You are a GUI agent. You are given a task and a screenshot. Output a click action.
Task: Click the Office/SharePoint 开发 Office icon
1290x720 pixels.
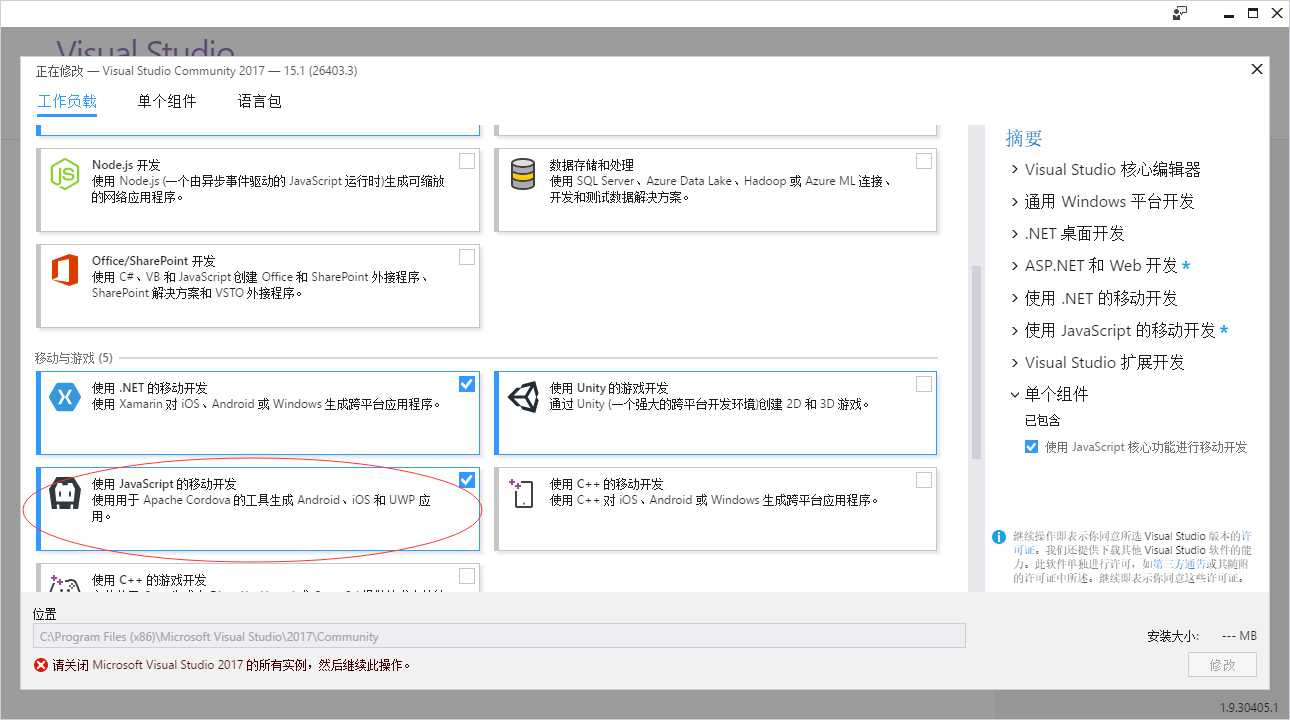(65, 270)
